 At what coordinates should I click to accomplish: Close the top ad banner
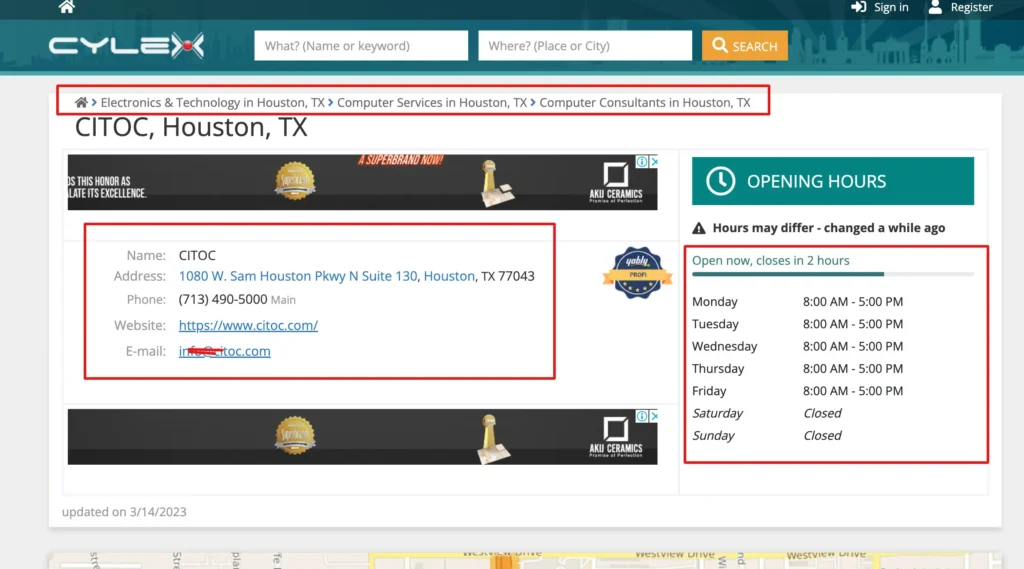pyautogui.click(x=654, y=162)
